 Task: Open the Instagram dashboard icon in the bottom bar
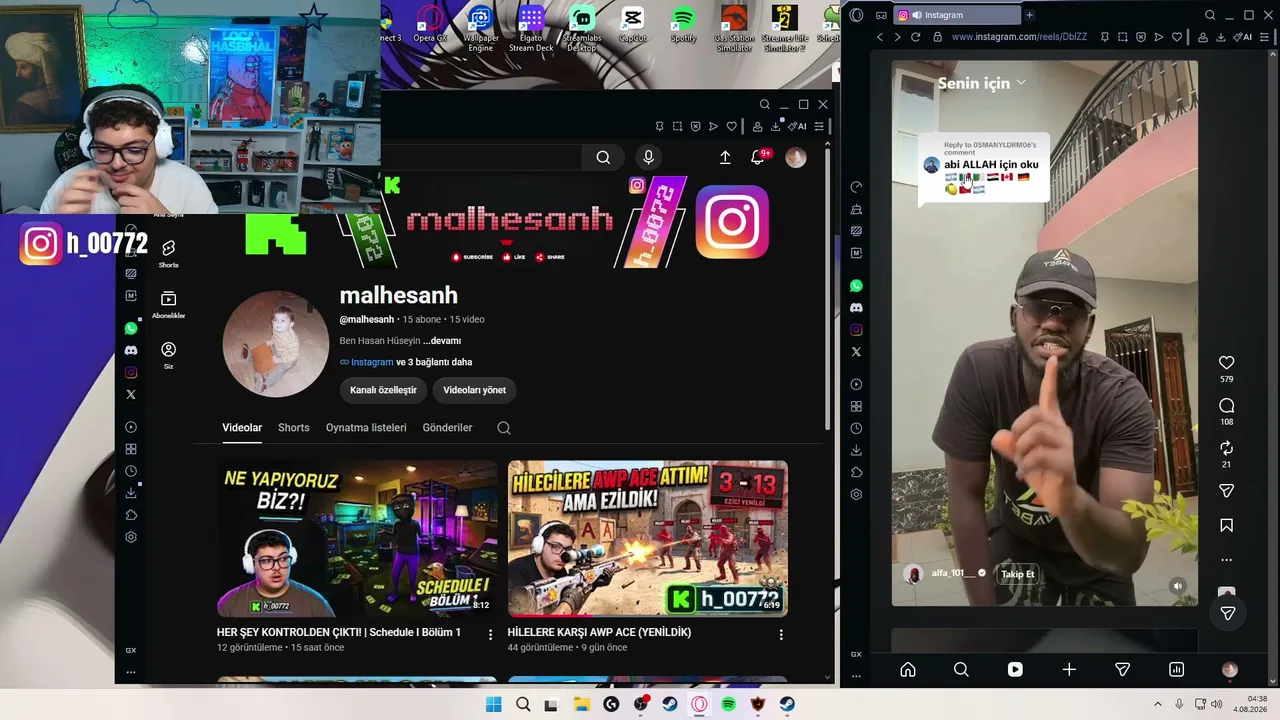point(1176,670)
